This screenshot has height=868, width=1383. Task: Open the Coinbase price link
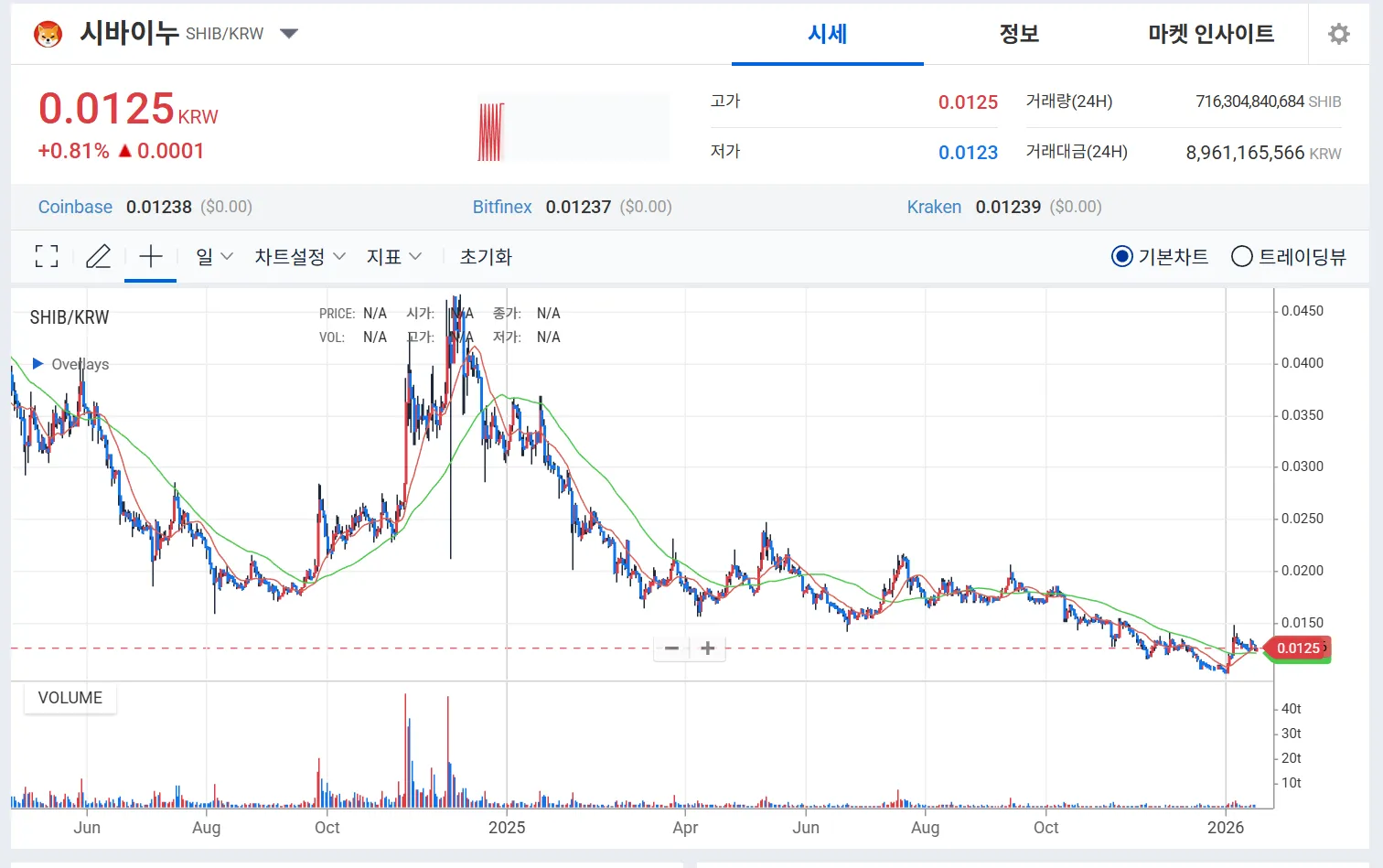click(74, 207)
